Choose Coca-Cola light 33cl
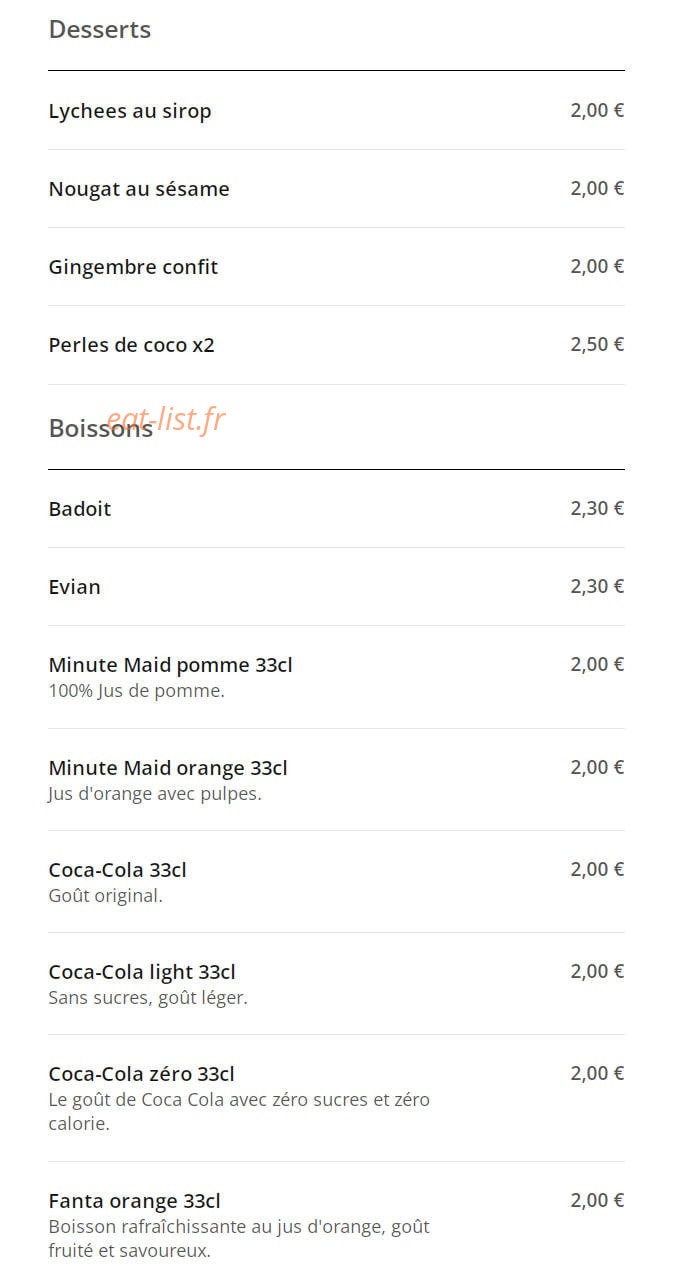The width and height of the screenshot is (693, 1284). pos(336,984)
